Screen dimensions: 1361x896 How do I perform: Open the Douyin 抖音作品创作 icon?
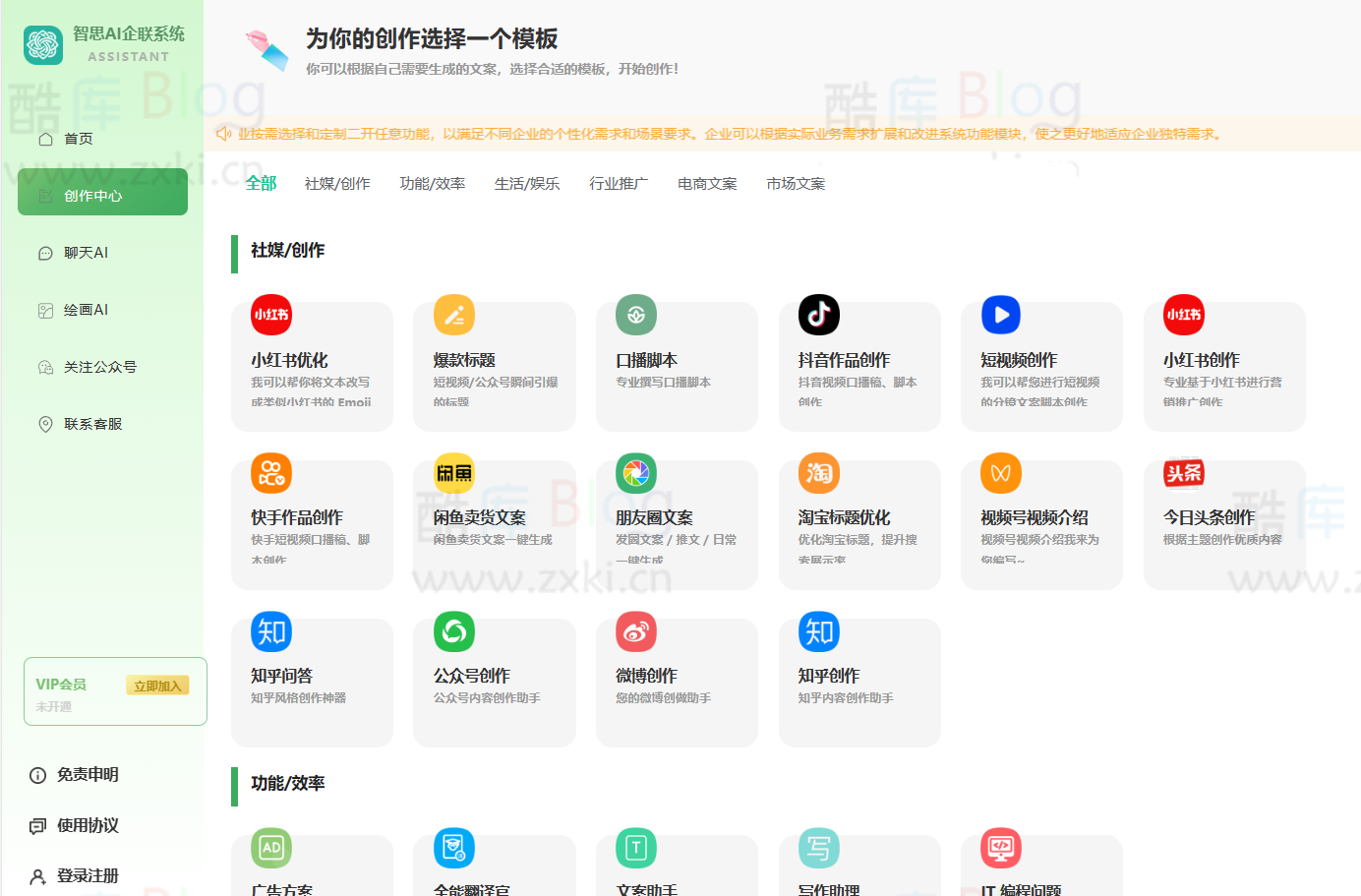818,315
